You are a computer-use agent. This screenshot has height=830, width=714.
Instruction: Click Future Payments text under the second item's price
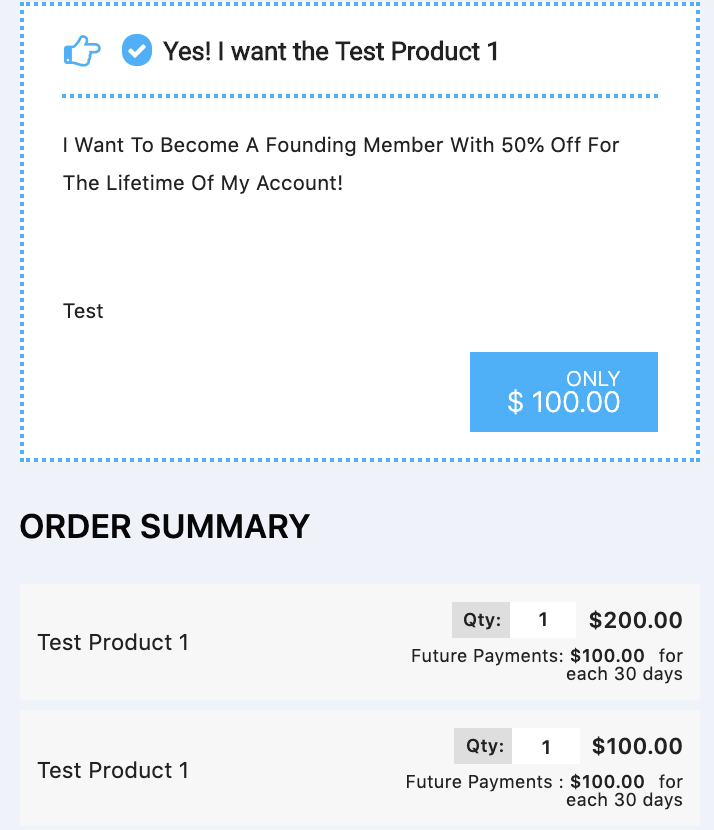524,782
